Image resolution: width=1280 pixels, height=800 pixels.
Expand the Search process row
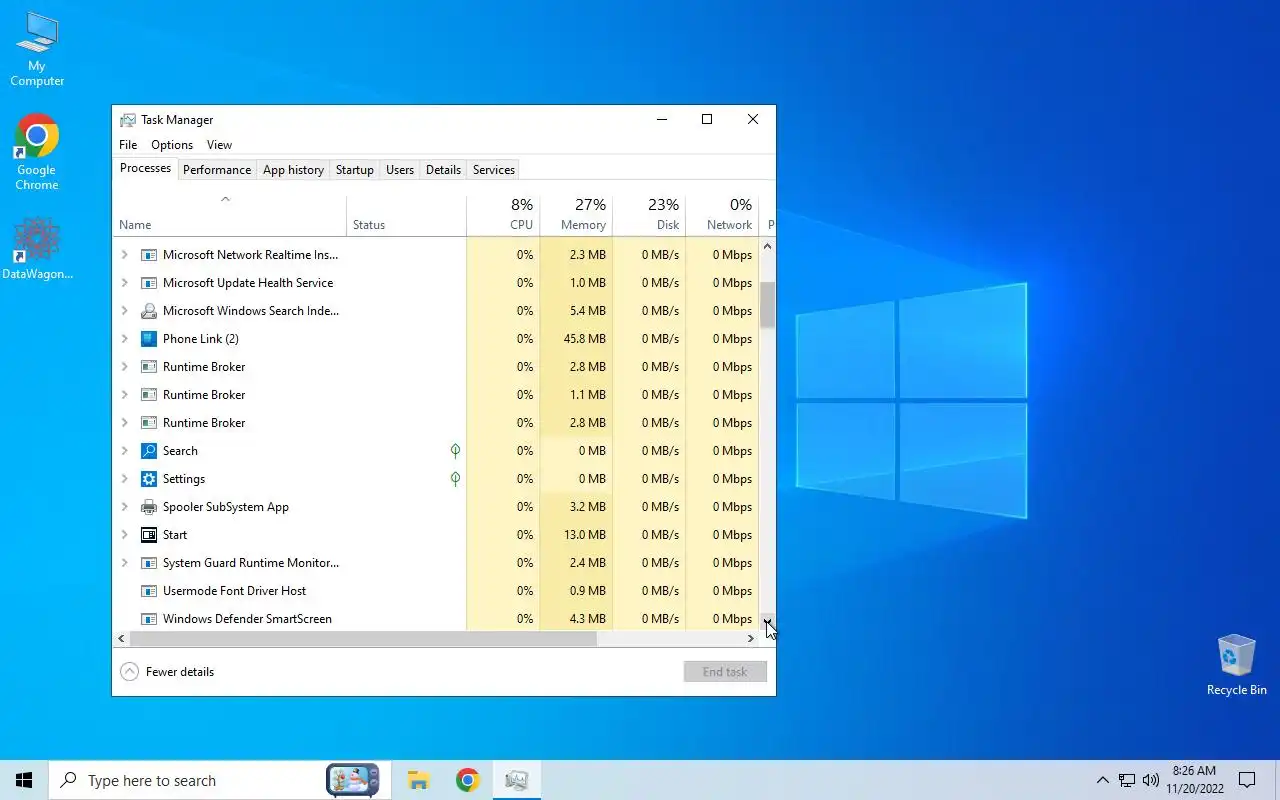125,451
